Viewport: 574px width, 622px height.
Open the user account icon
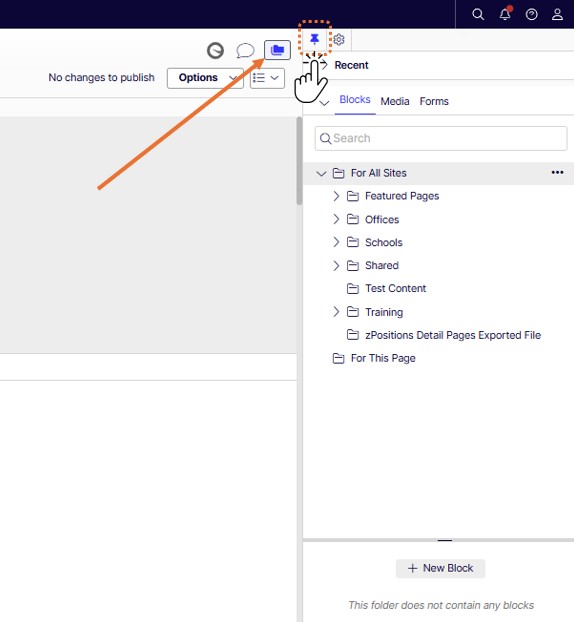point(557,15)
